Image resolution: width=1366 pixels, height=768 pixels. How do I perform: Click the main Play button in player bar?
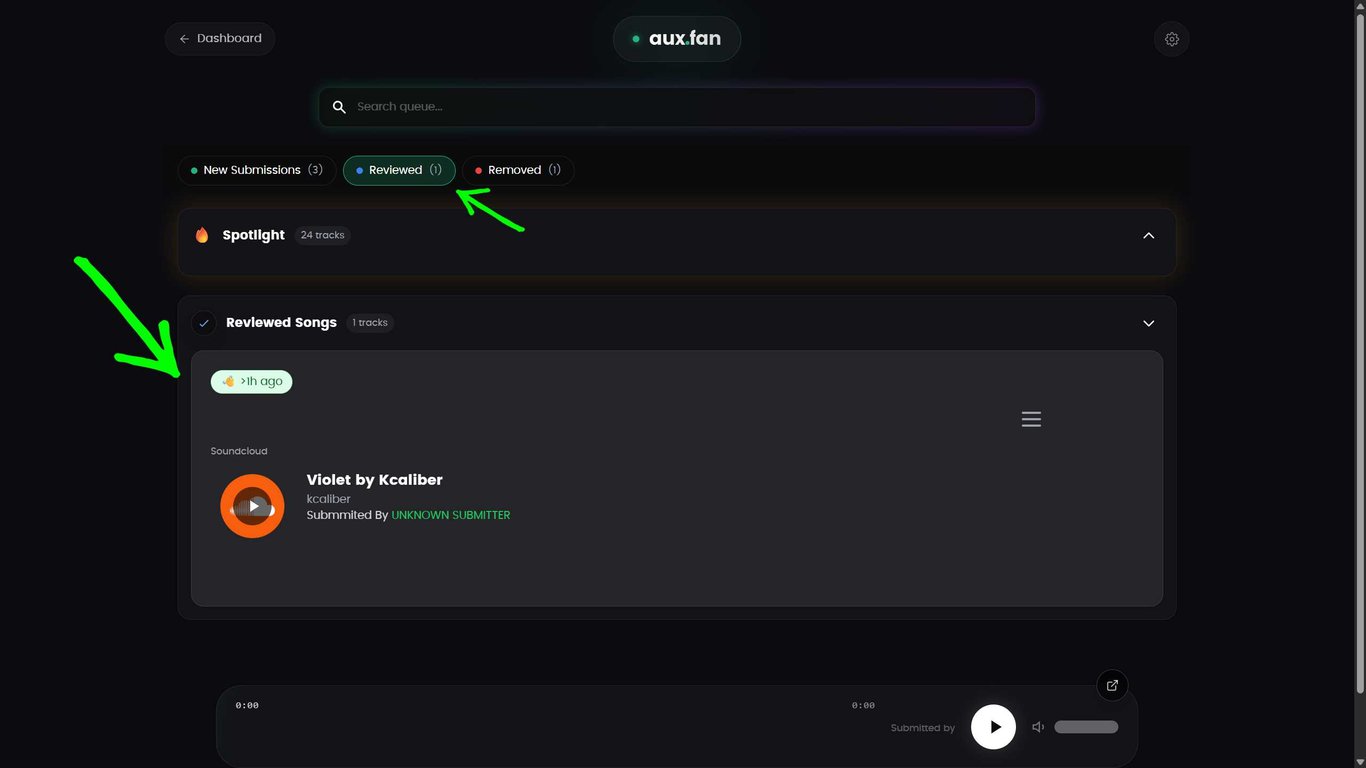pos(994,727)
